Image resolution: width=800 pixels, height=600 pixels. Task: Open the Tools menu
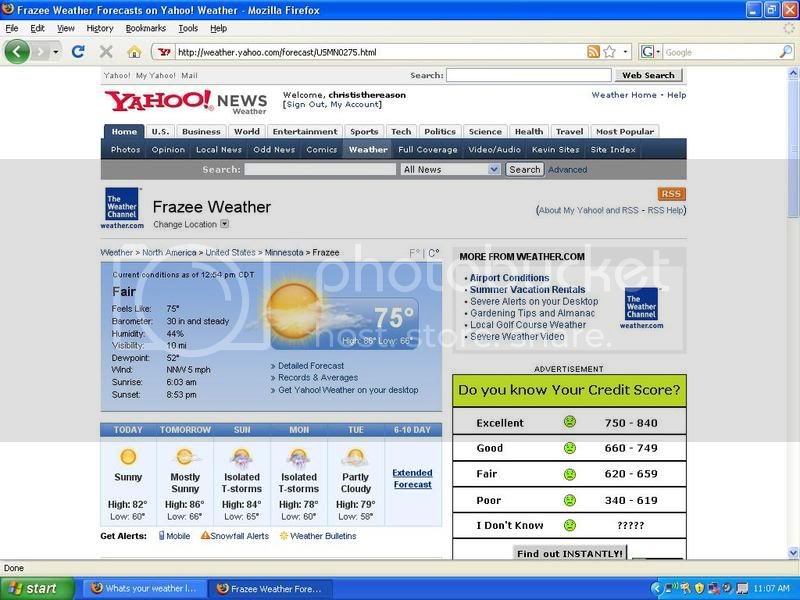[188, 29]
